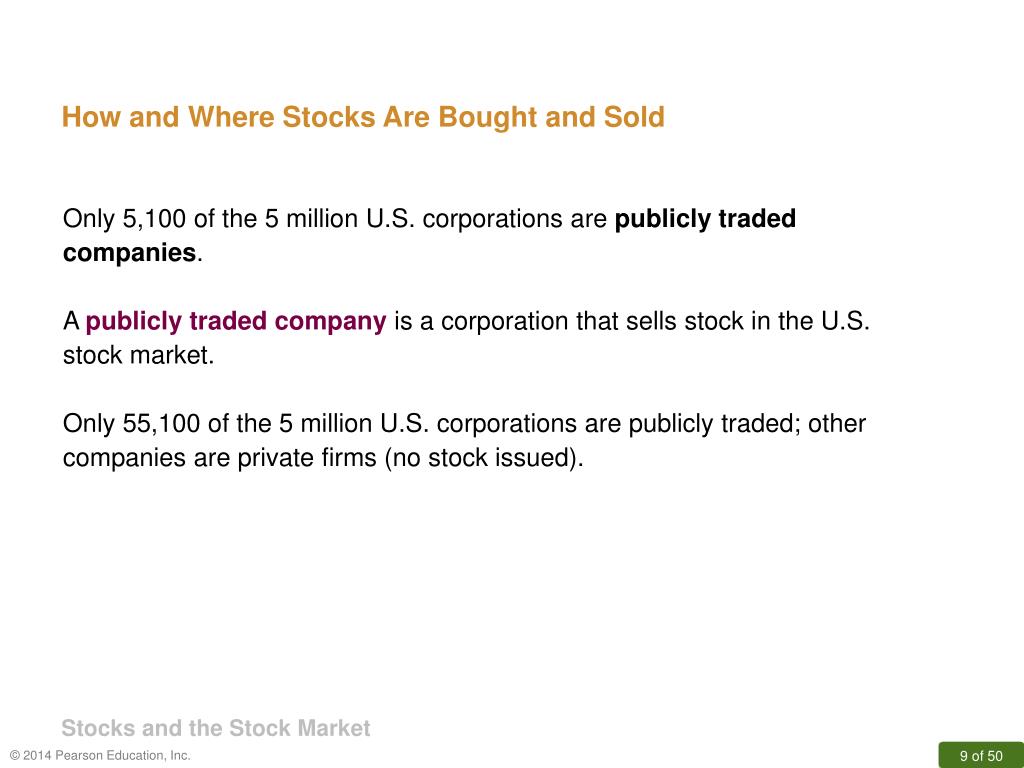Screen dimensions: 1024x768
Task: Click the Pearson Education copyright notice
Action: (101, 756)
